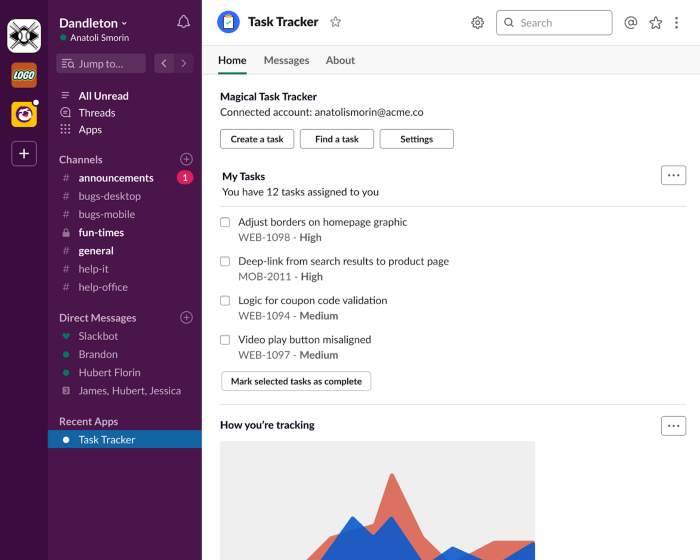Select Task Tracker under Recent Apps
The height and width of the screenshot is (560, 700).
[125, 439]
